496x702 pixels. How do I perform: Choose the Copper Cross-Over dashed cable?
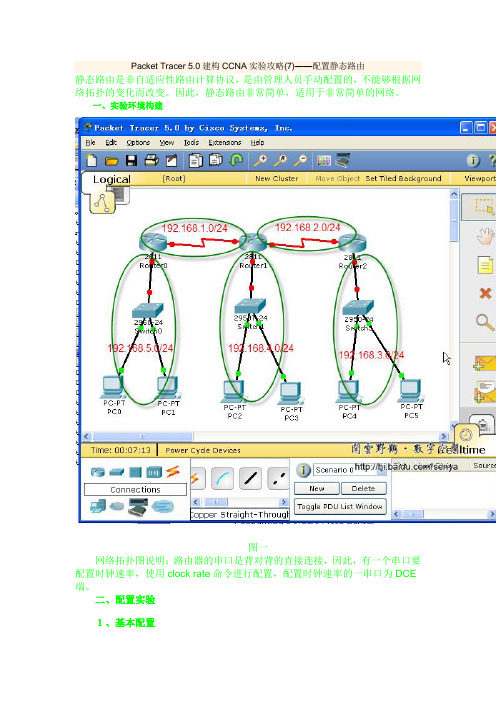click(x=278, y=478)
